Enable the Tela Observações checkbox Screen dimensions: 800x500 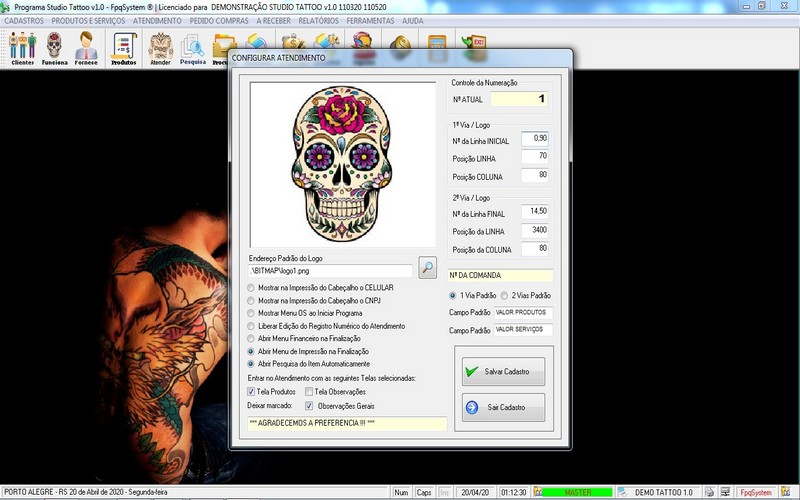(x=309, y=392)
